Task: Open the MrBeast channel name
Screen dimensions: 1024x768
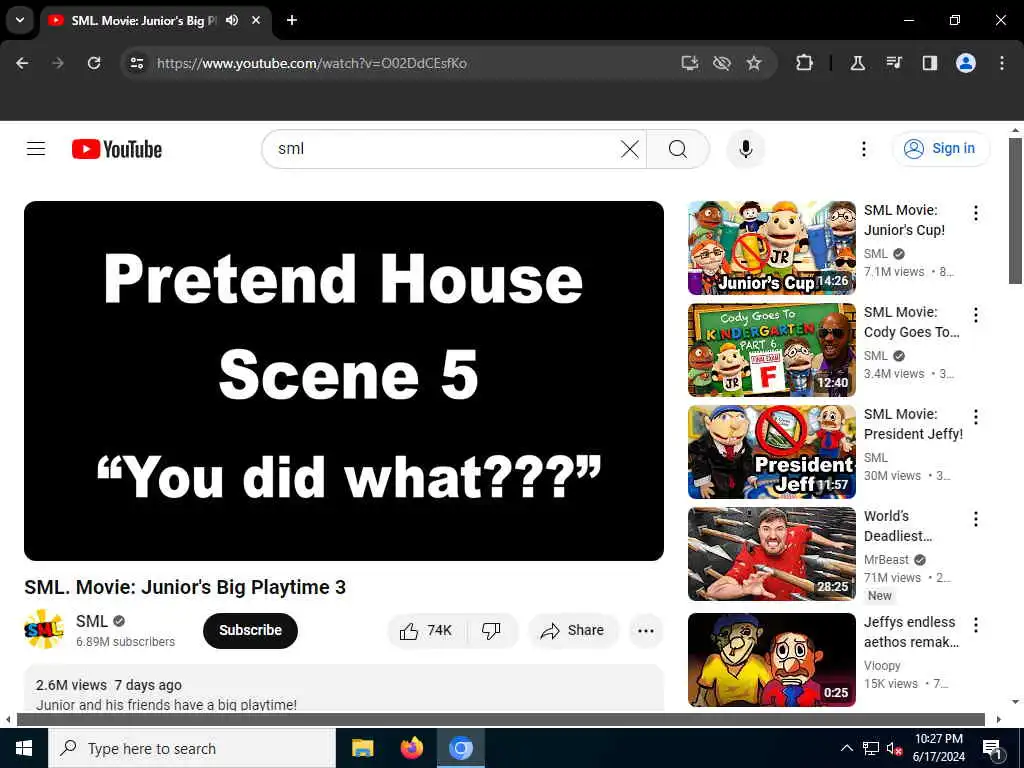Action: 886,560
